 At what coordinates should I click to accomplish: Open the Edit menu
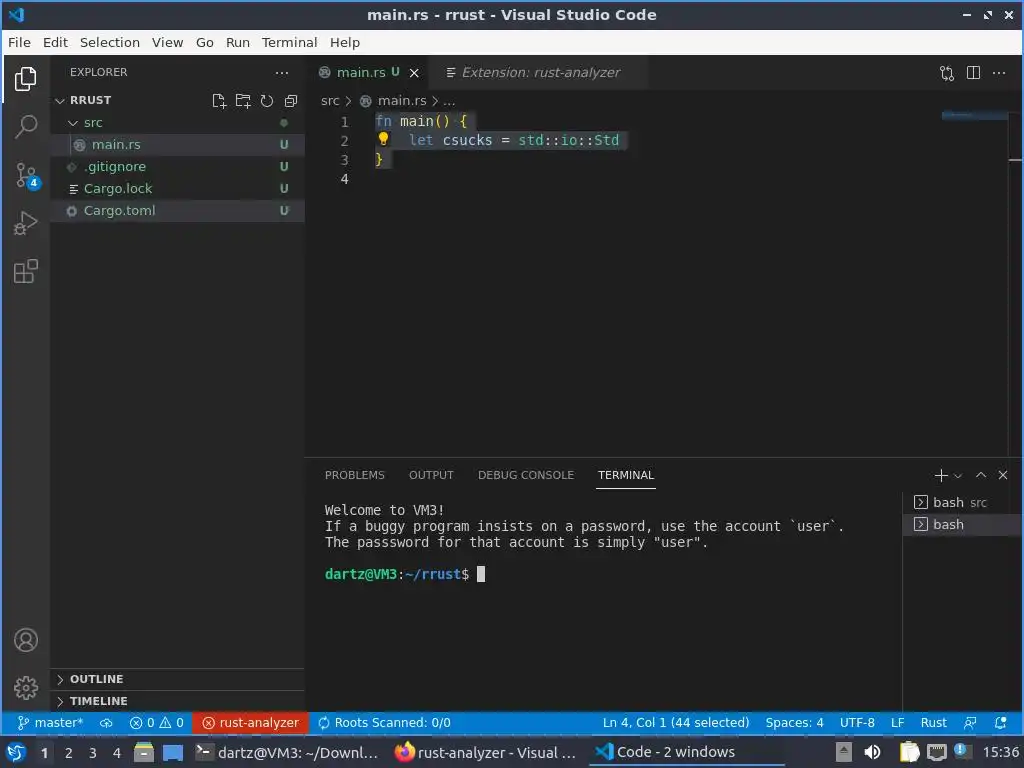pyautogui.click(x=56, y=42)
